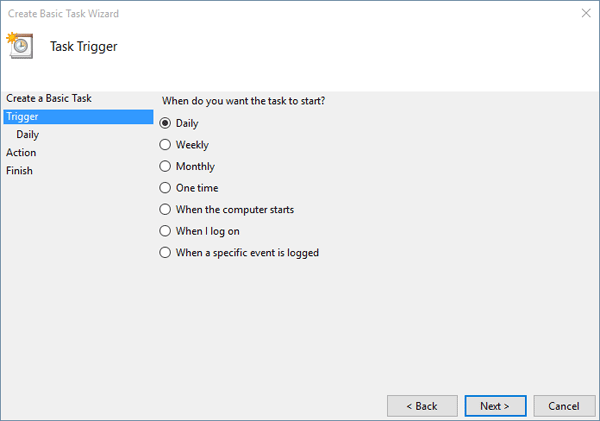Choose When the computer starts

point(166,210)
